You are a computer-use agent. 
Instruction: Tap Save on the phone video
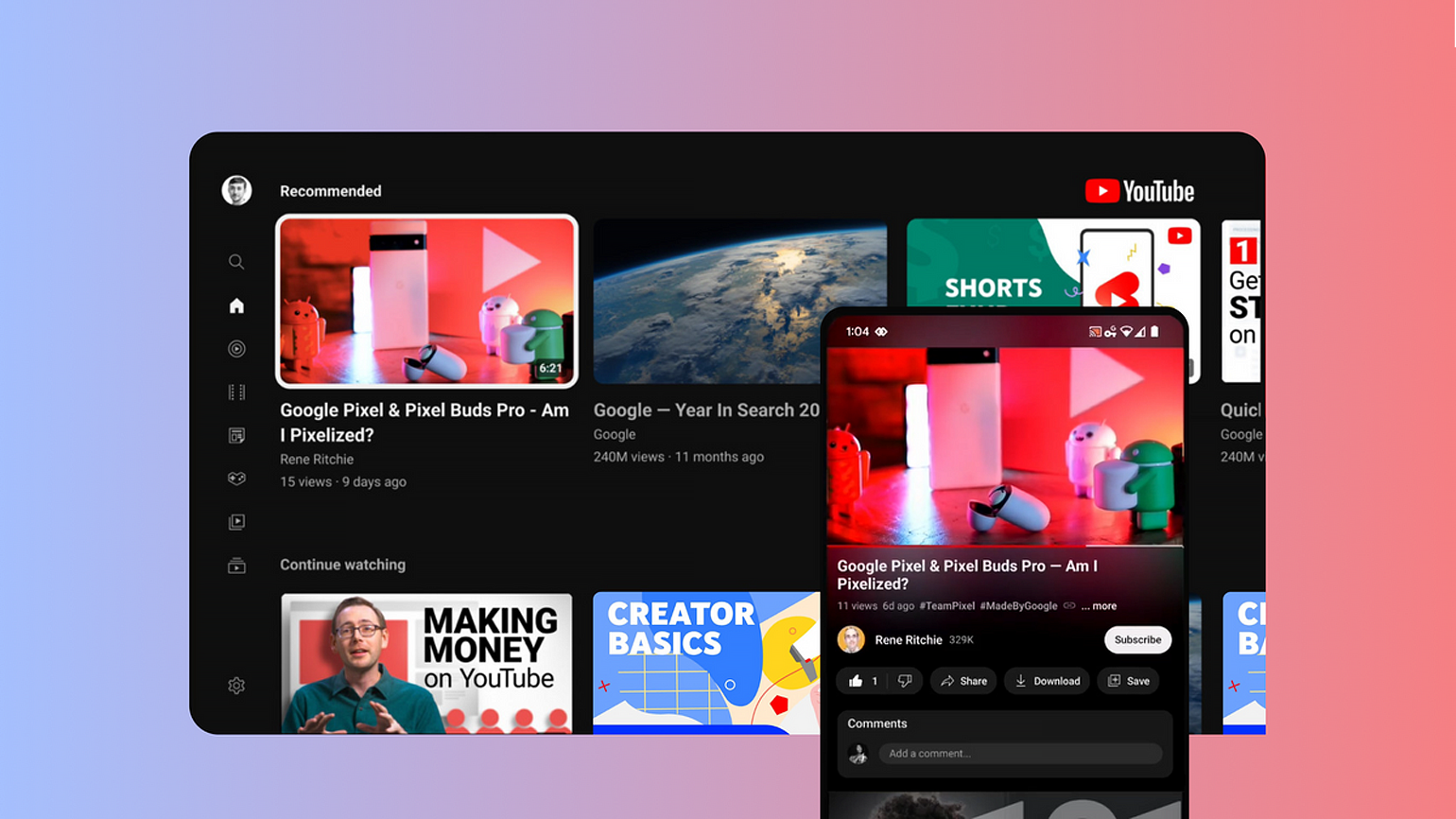(1129, 681)
